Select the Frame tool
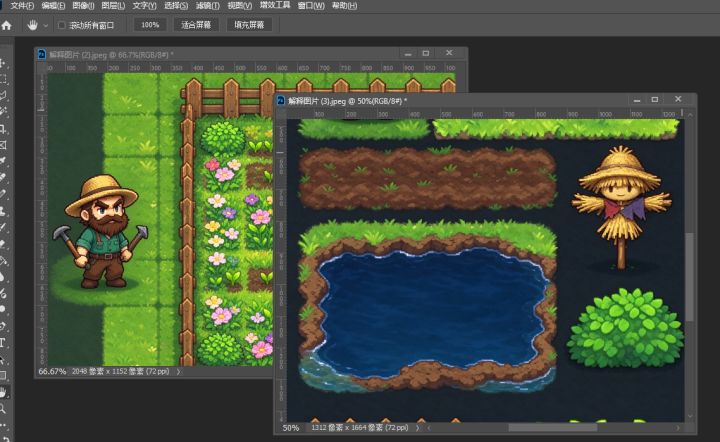Image resolution: width=720 pixels, height=442 pixels. [3, 145]
